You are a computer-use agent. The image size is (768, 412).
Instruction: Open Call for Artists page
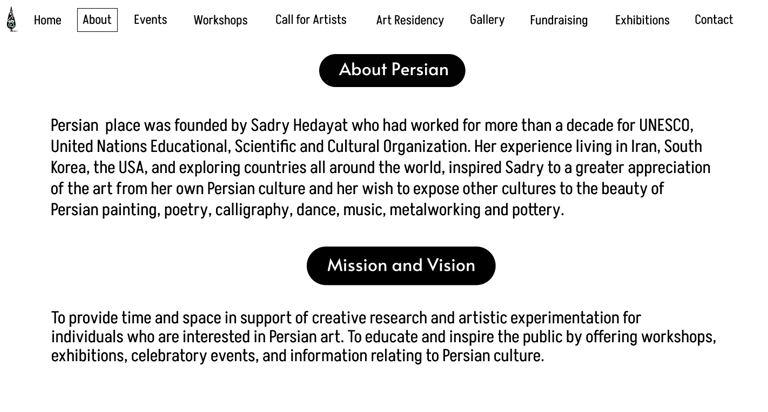tap(311, 20)
